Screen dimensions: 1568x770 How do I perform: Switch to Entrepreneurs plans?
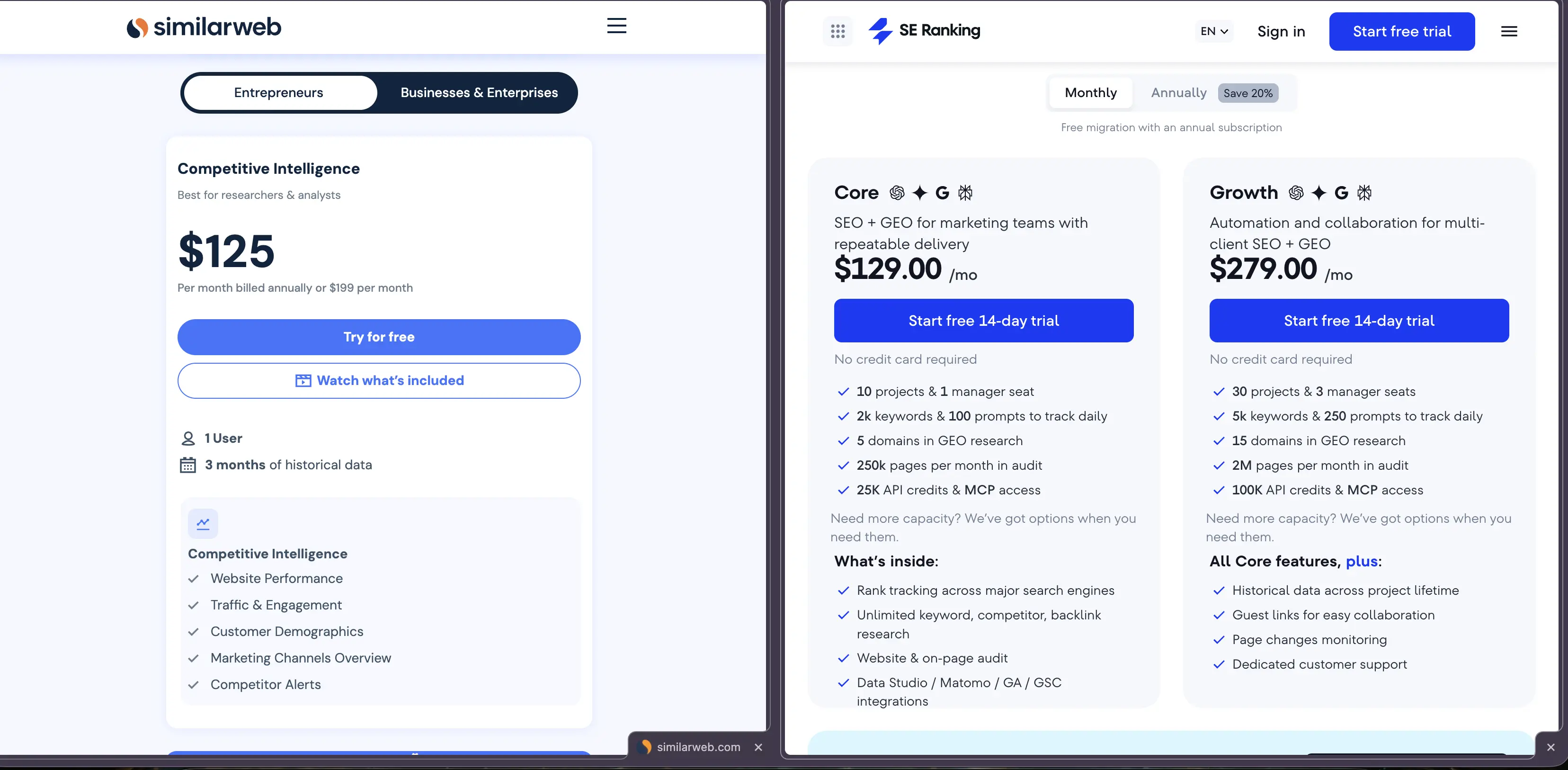(x=279, y=92)
